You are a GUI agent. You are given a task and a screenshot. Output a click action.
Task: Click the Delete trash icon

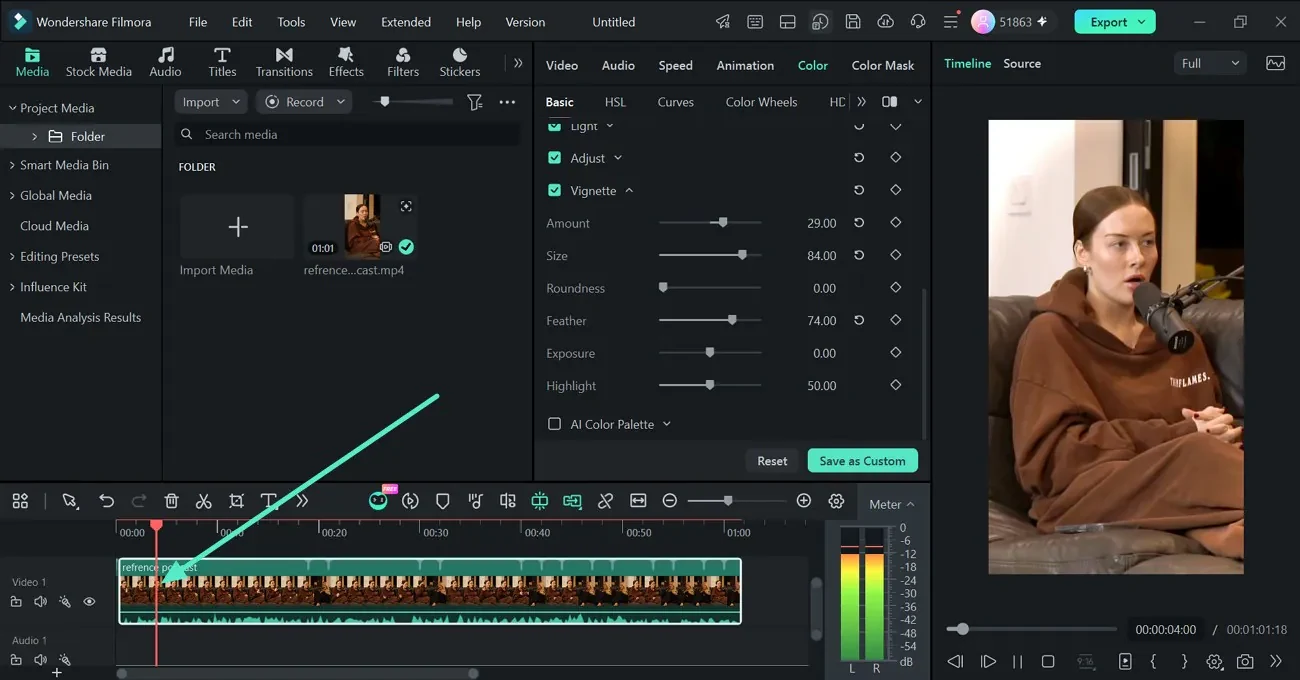tap(171, 501)
